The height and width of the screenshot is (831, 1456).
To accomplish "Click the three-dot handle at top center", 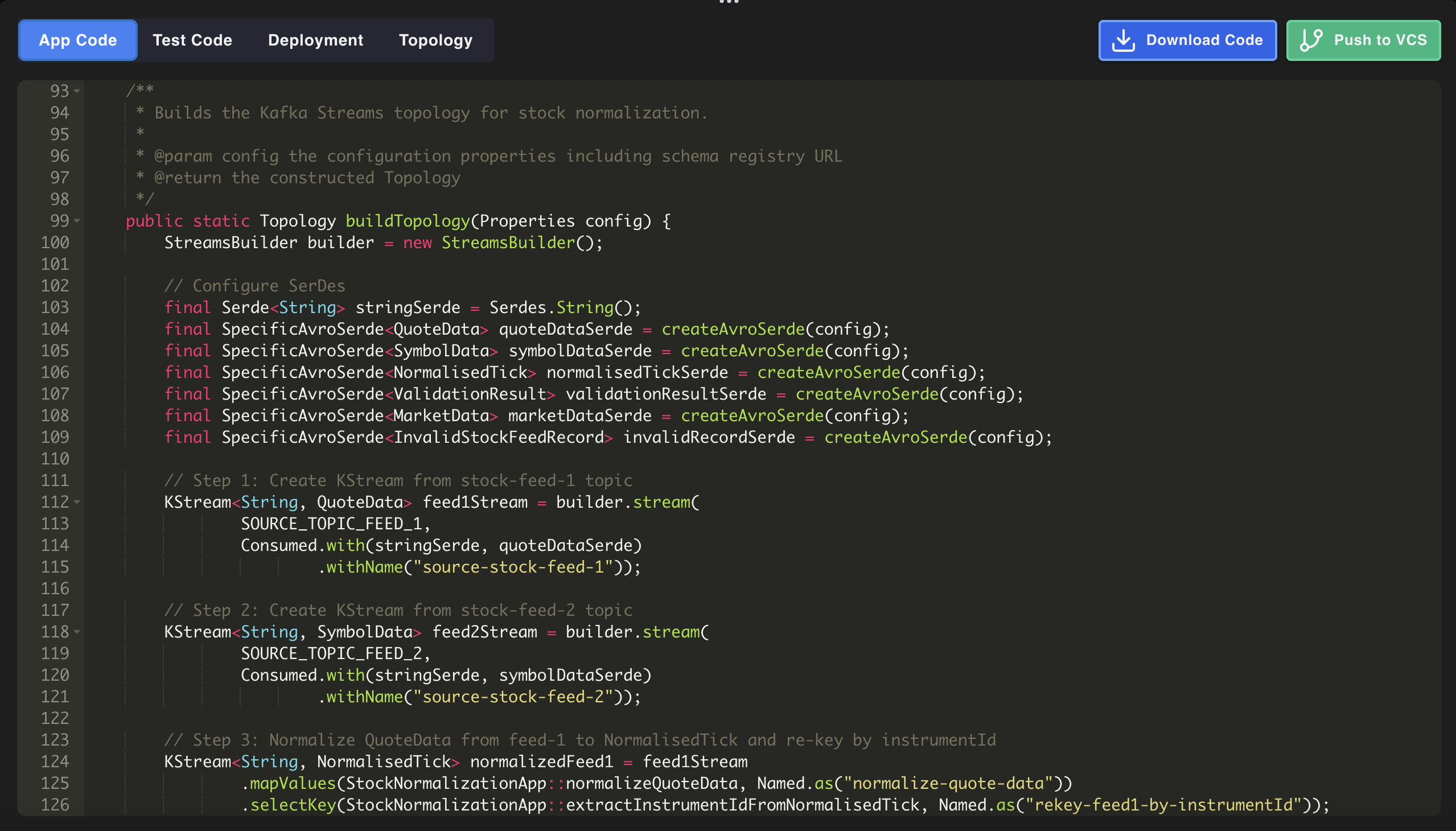I will [729, 2].
